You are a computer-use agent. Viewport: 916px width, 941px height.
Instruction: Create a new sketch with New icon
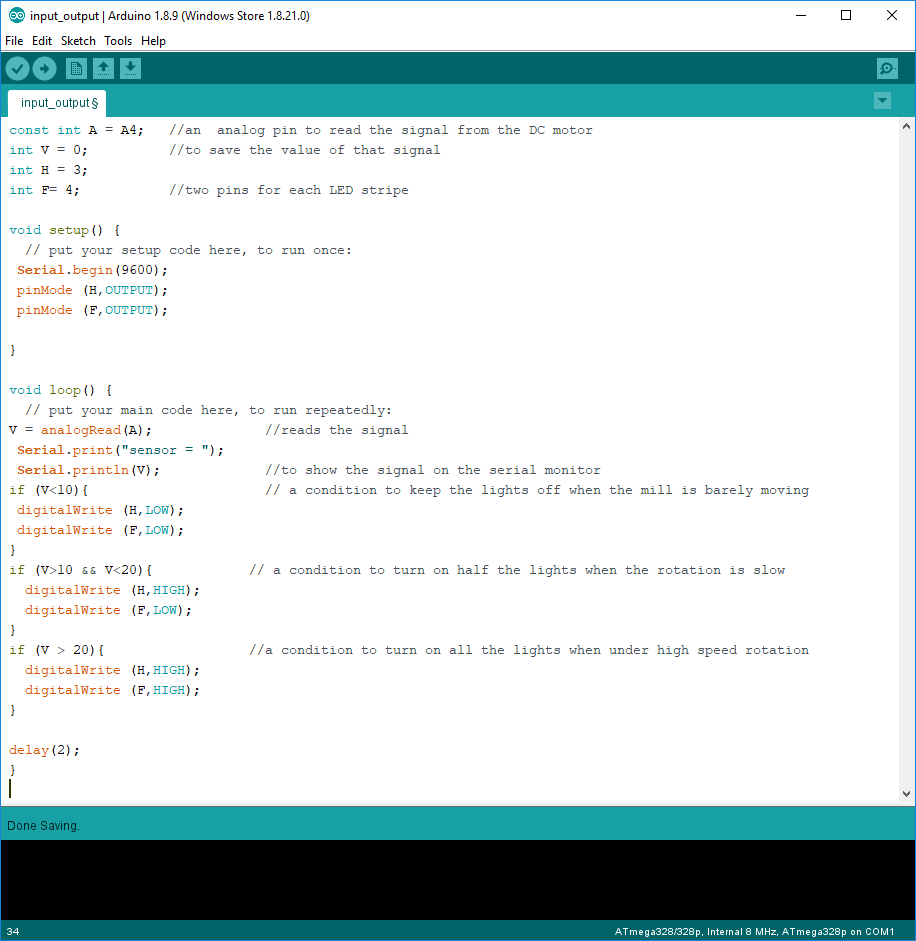(76, 69)
